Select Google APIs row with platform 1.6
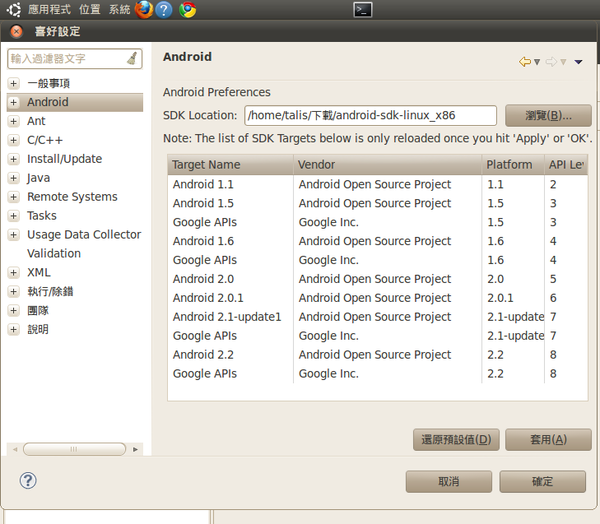 [378, 260]
